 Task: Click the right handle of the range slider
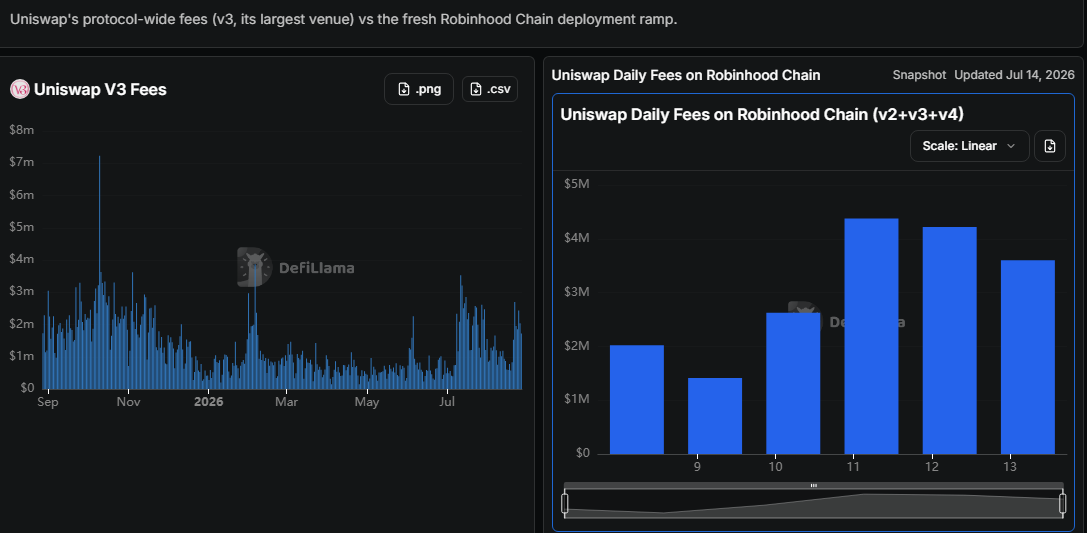[x=1063, y=504]
